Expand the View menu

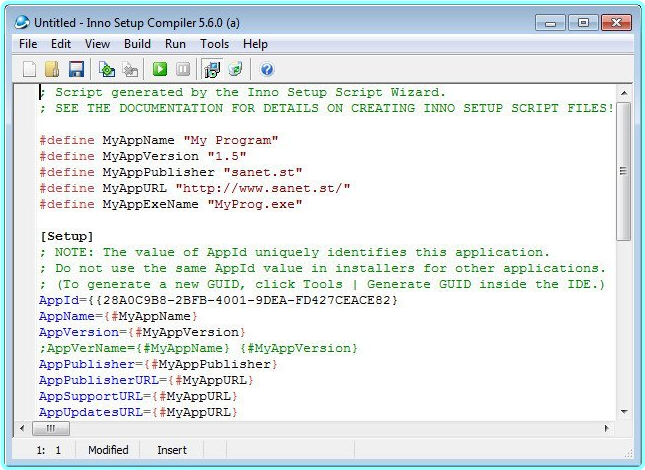point(97,44)
